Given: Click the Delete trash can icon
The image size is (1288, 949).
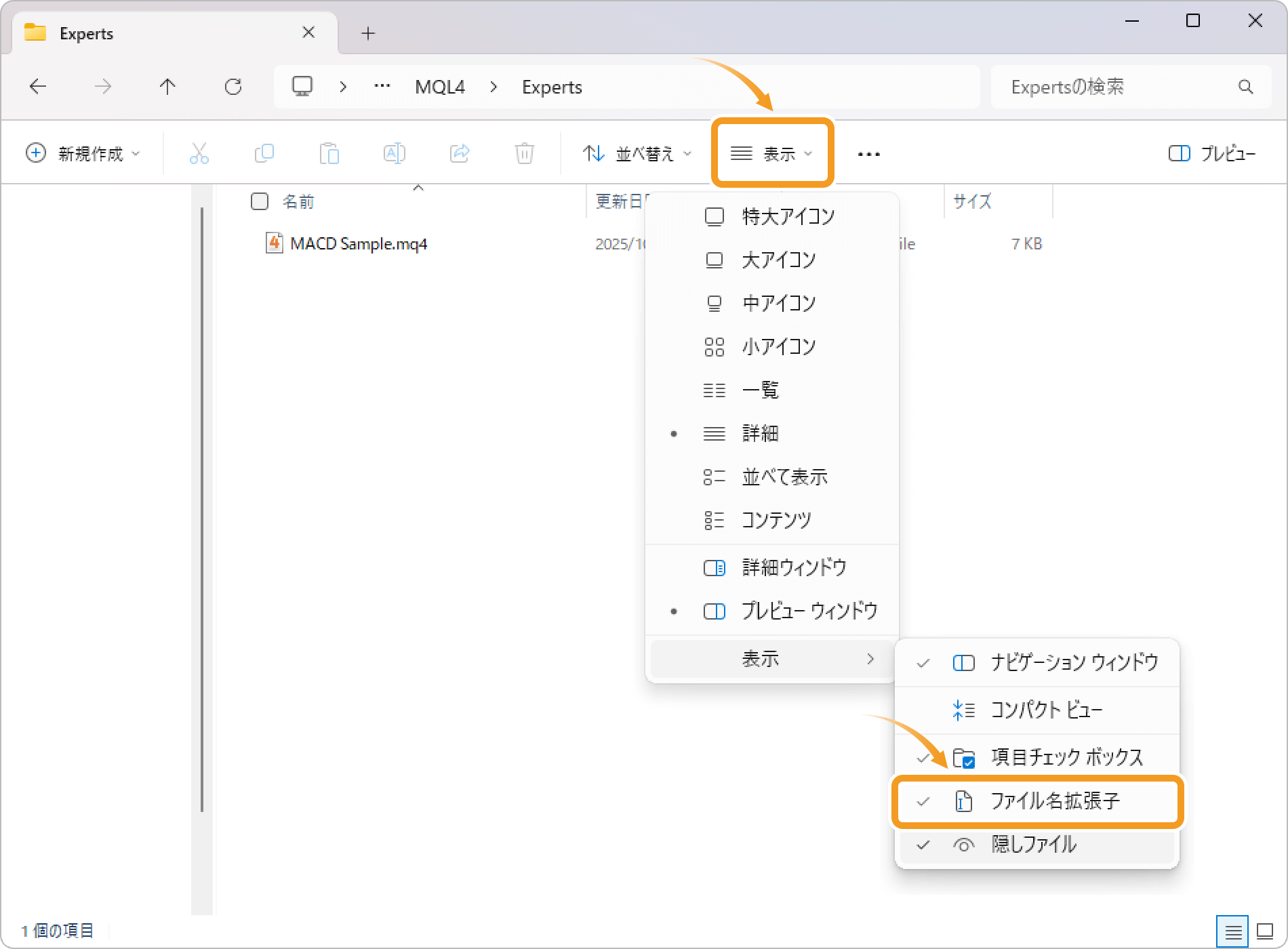Looking at the screenshot, I should (524, 154).
